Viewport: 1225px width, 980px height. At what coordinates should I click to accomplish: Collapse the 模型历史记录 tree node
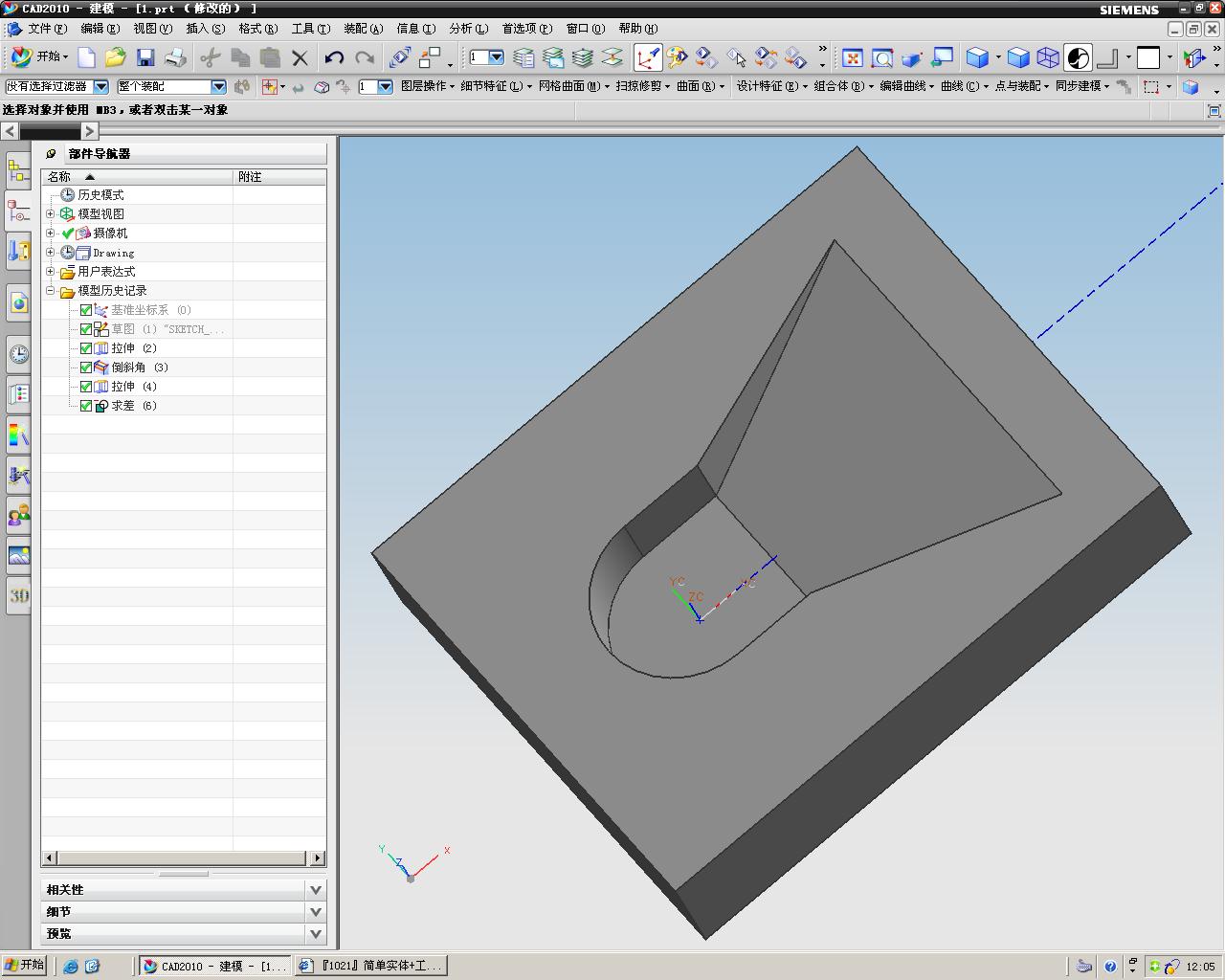coord(51,290)
